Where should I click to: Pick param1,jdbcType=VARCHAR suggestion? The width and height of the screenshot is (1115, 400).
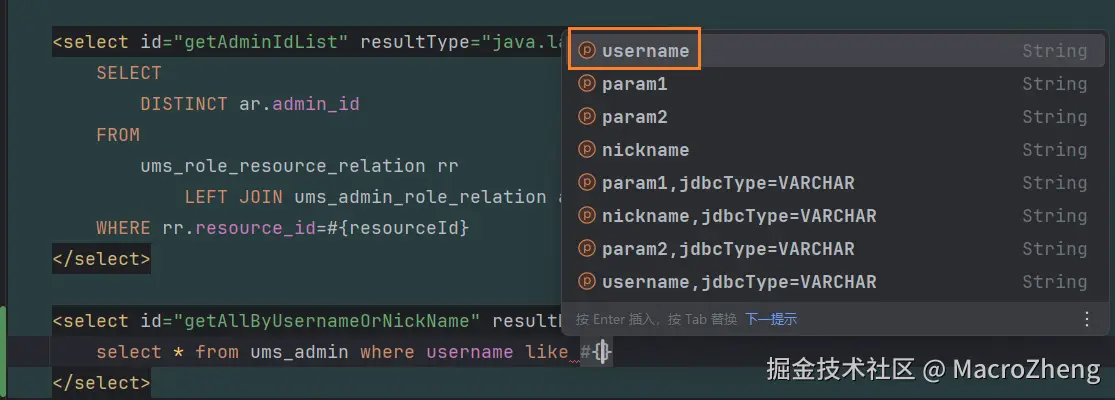(834, 183)
